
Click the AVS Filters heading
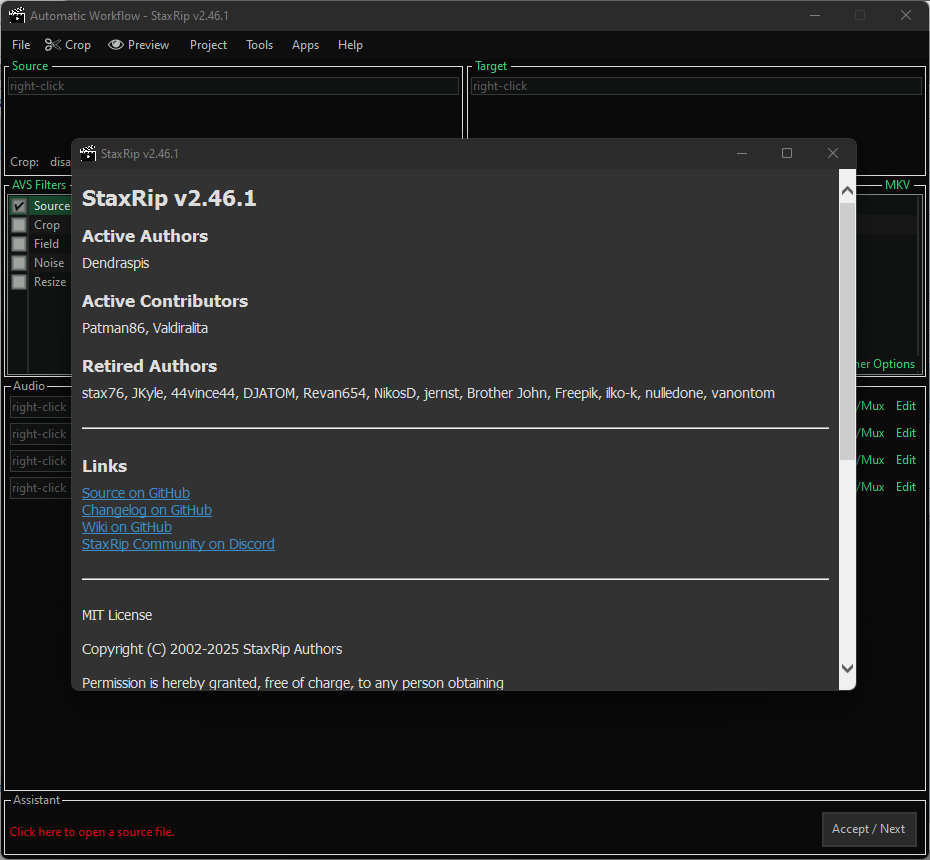click(39, 185)
